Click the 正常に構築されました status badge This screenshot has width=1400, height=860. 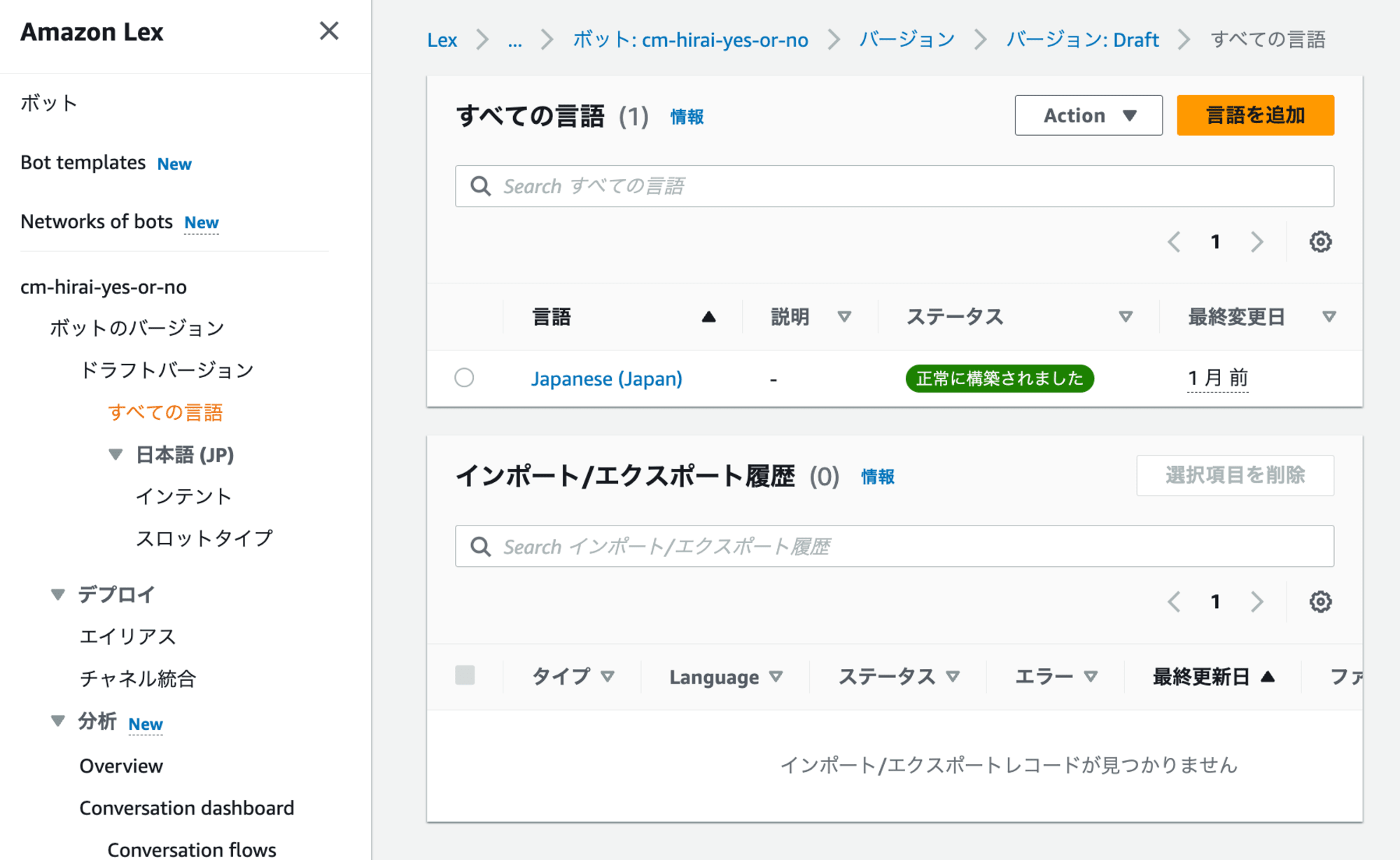click(x=1000, y=379)
